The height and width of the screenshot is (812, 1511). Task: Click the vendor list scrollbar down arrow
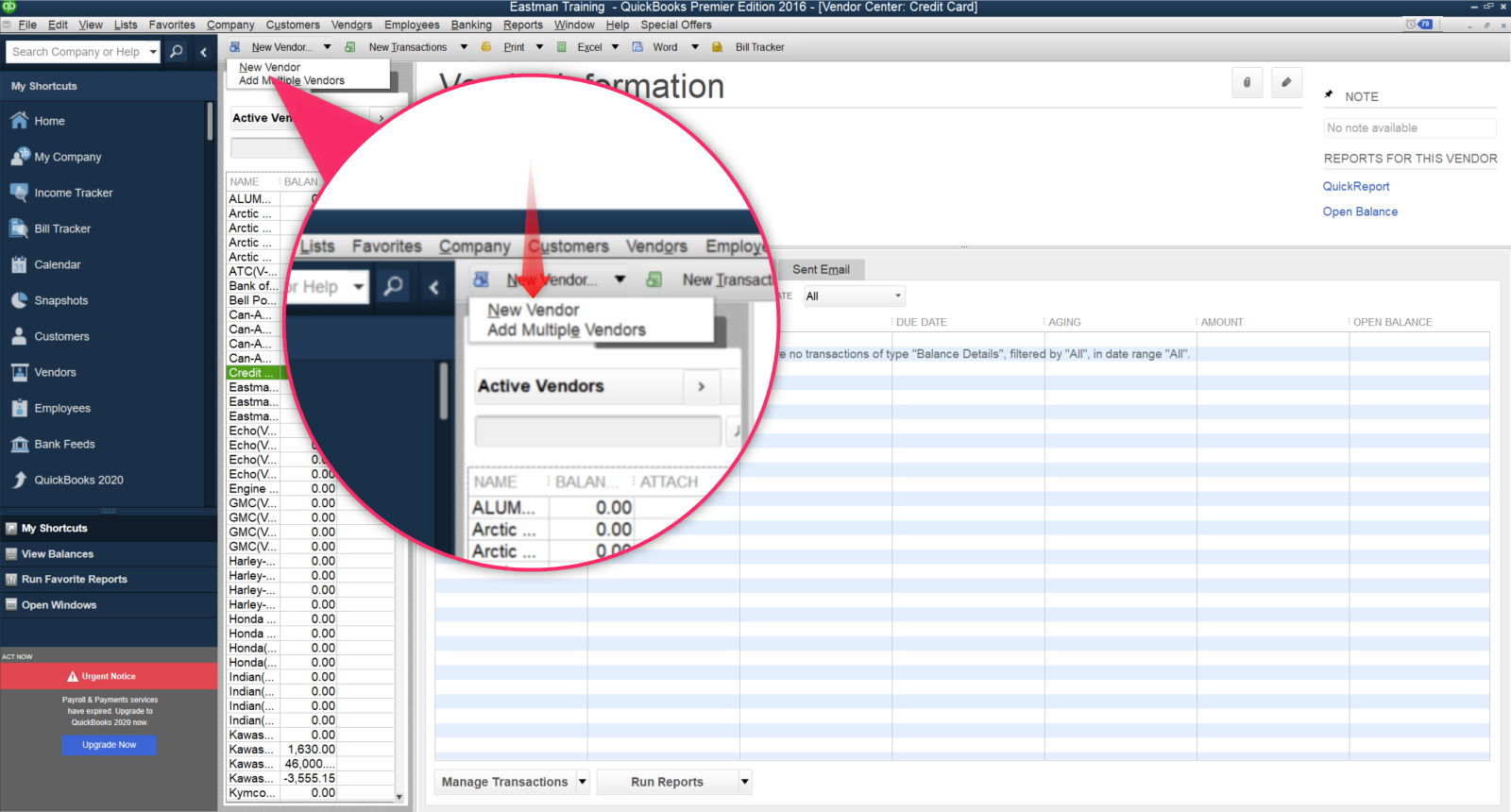click(399, 797)
